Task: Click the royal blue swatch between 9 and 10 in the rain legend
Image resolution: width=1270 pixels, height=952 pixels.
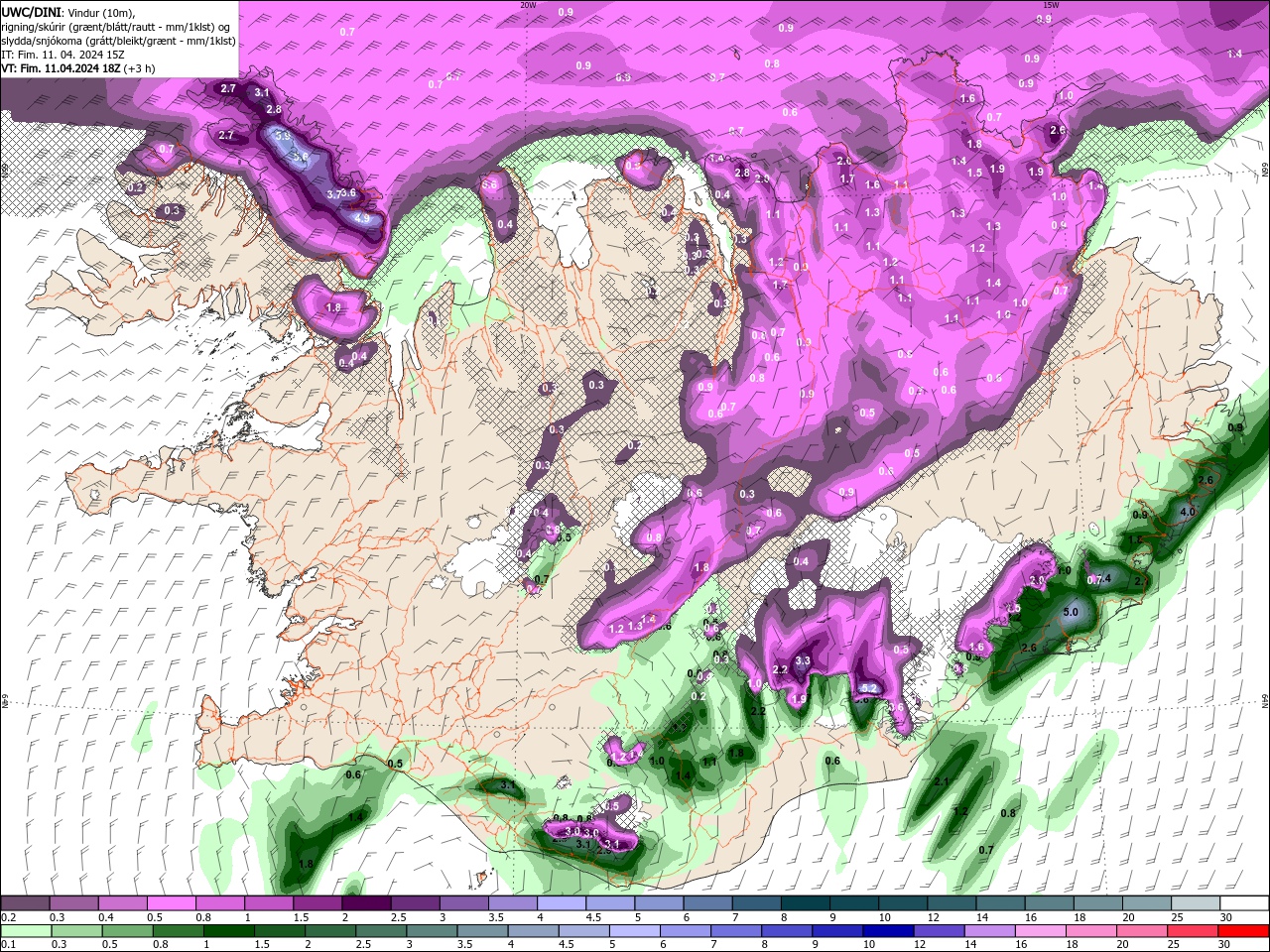Action: point(836,931)
